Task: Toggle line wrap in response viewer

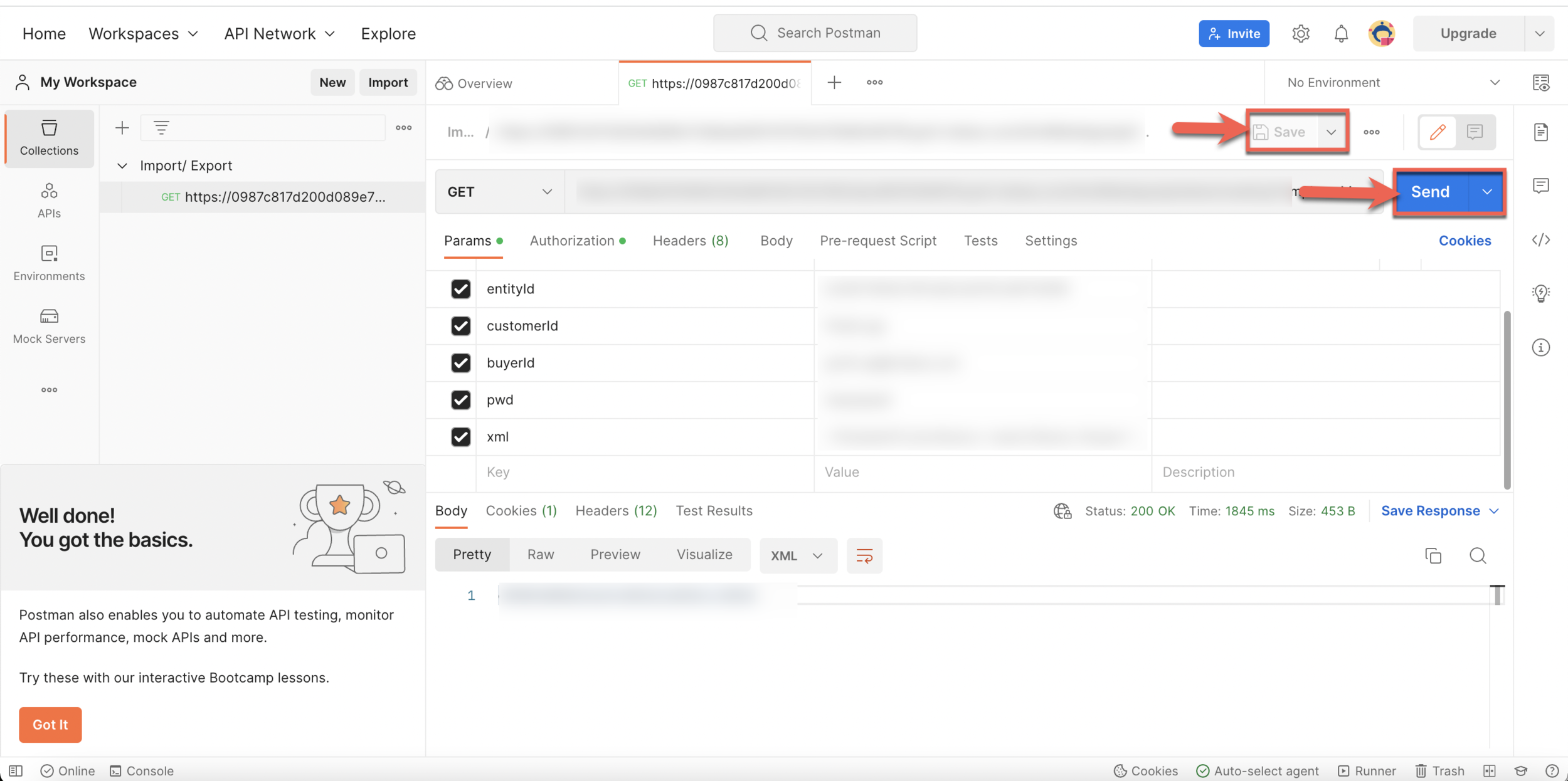Action: click(864, 555)
